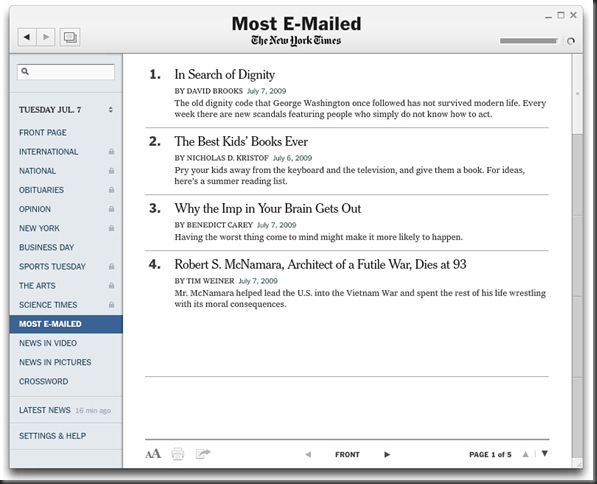
Task: Click the FRONT section label in footer
Action: click(347, 454)
